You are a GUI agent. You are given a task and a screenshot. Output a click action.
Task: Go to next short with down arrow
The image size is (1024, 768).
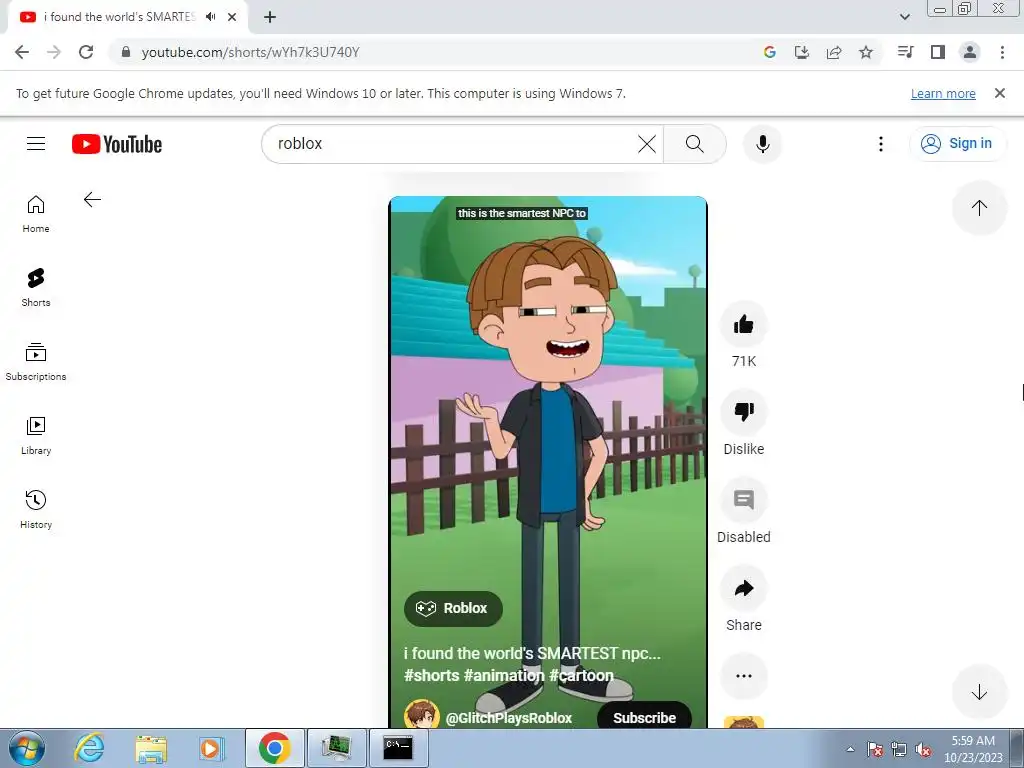point(979,692)
